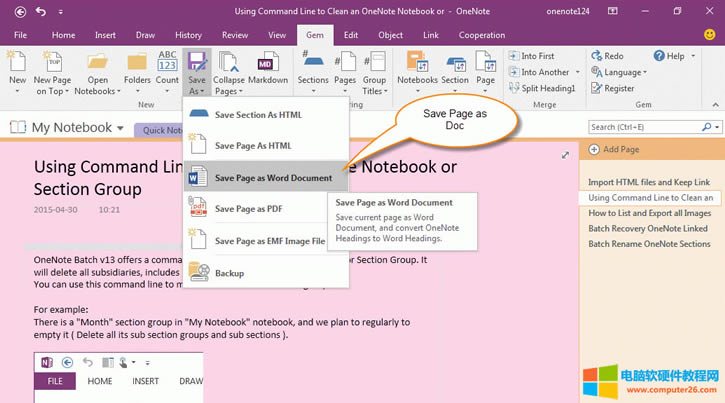Click the Split Heading1 tool
The image size is (725, 403).
click(x=541, y=88)
